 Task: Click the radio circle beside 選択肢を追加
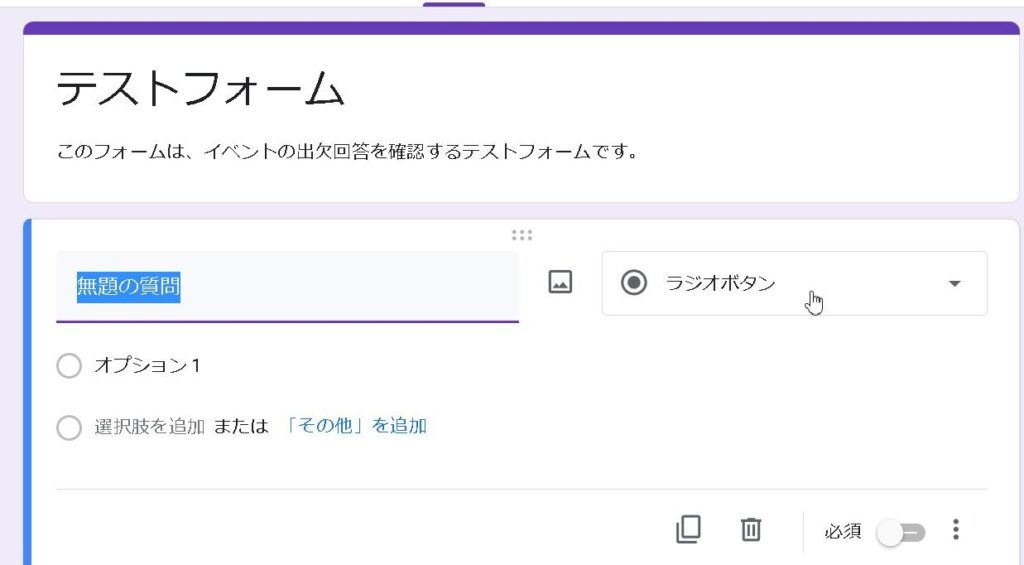coord(69,428)
